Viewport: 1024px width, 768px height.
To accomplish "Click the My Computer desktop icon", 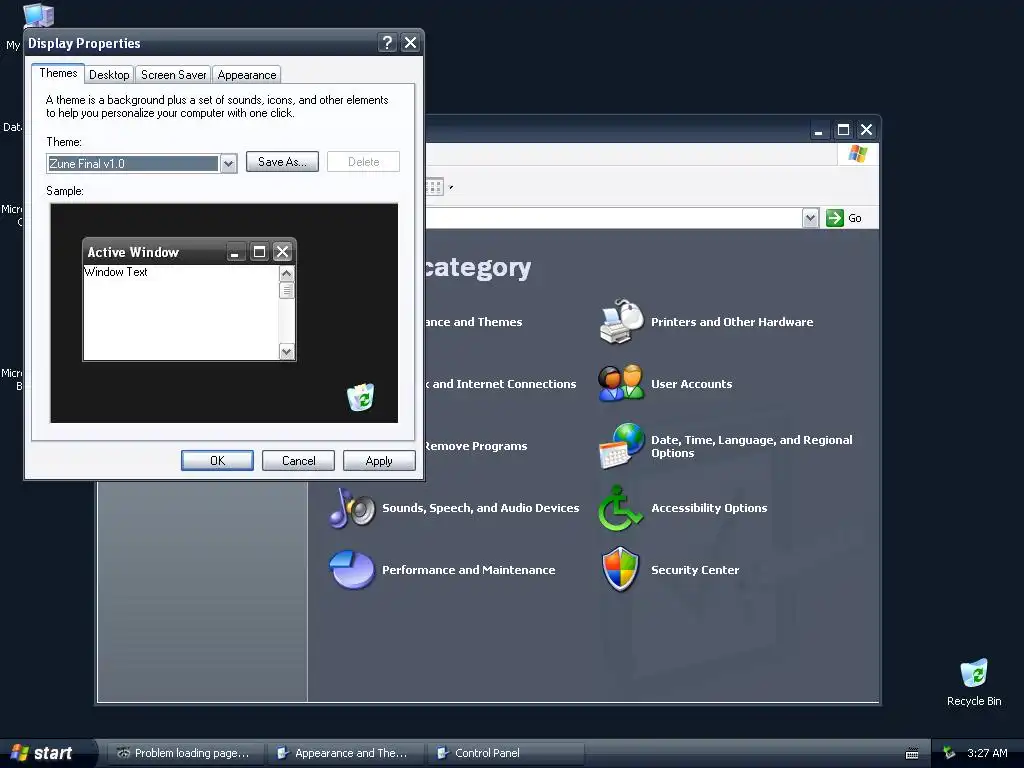I will [x=38, y=14].
